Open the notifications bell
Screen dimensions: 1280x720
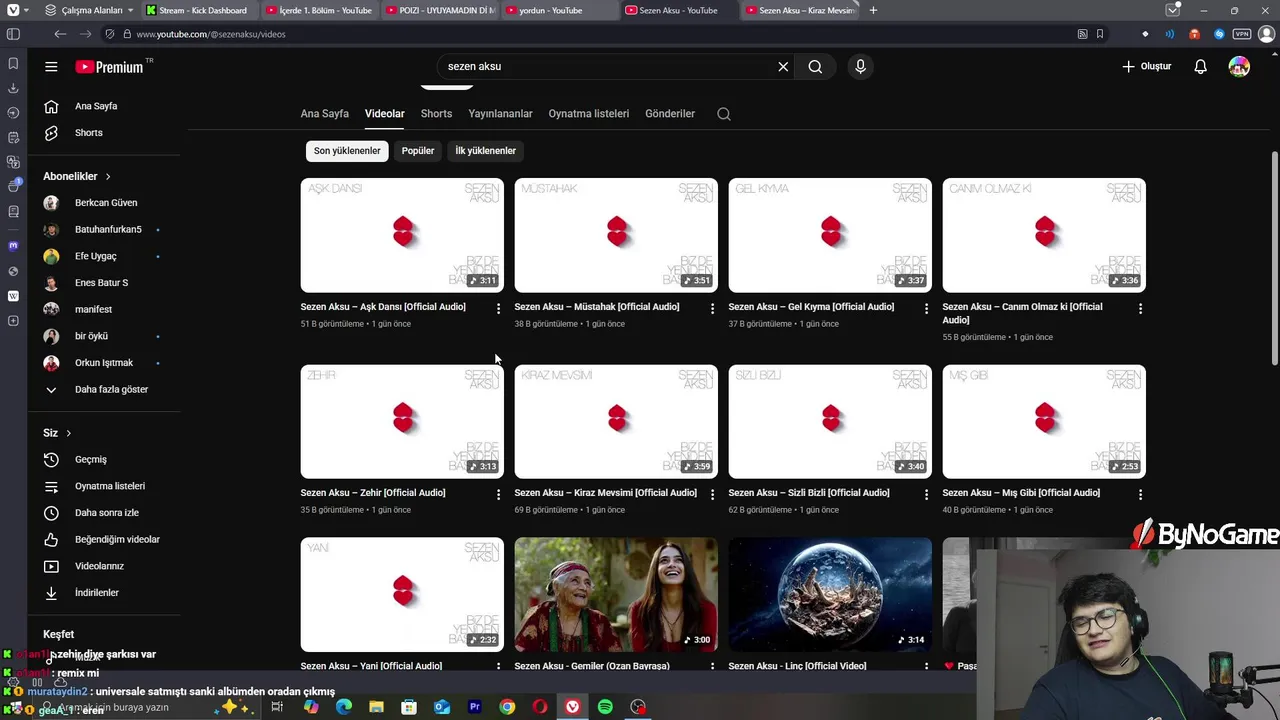[1200, 67]
